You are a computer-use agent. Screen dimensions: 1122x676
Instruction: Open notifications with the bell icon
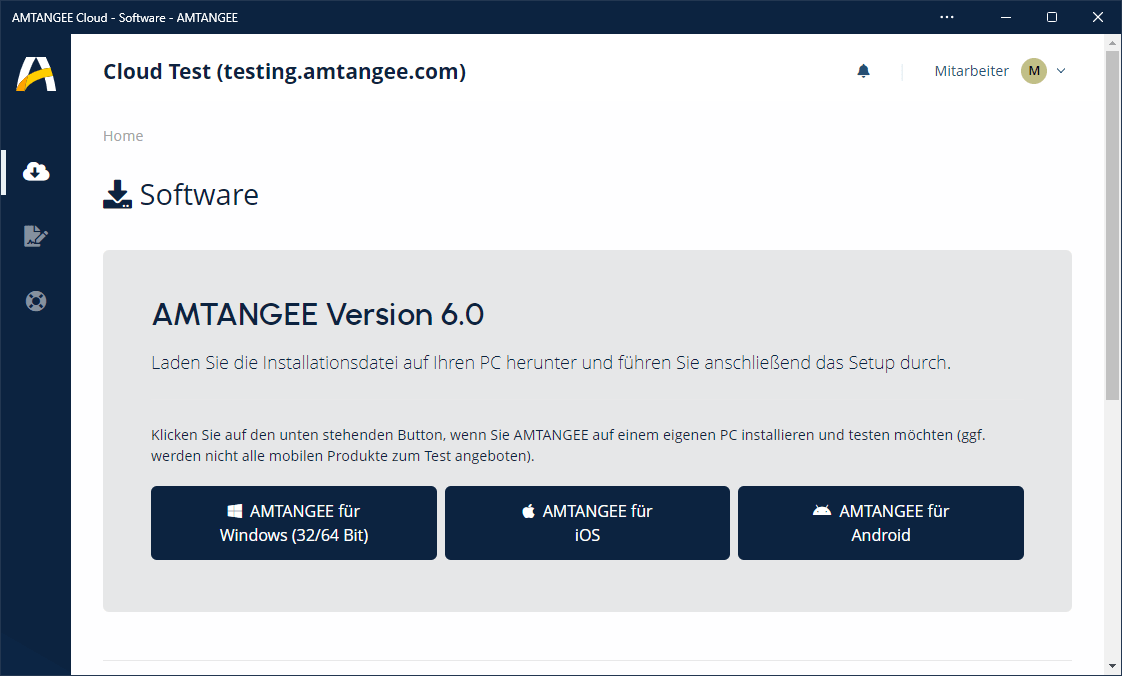click(864, 71)
